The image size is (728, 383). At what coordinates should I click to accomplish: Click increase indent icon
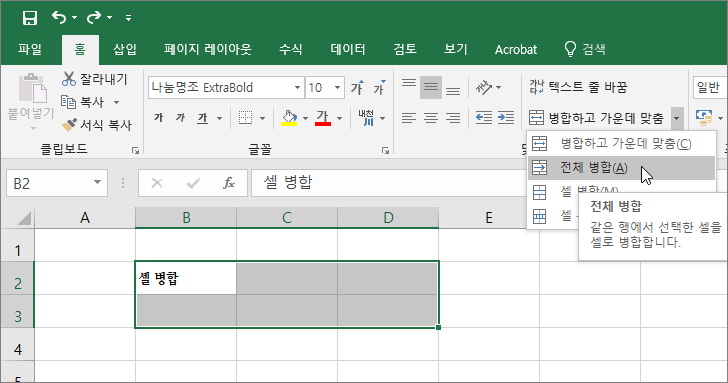coord(506,118)
